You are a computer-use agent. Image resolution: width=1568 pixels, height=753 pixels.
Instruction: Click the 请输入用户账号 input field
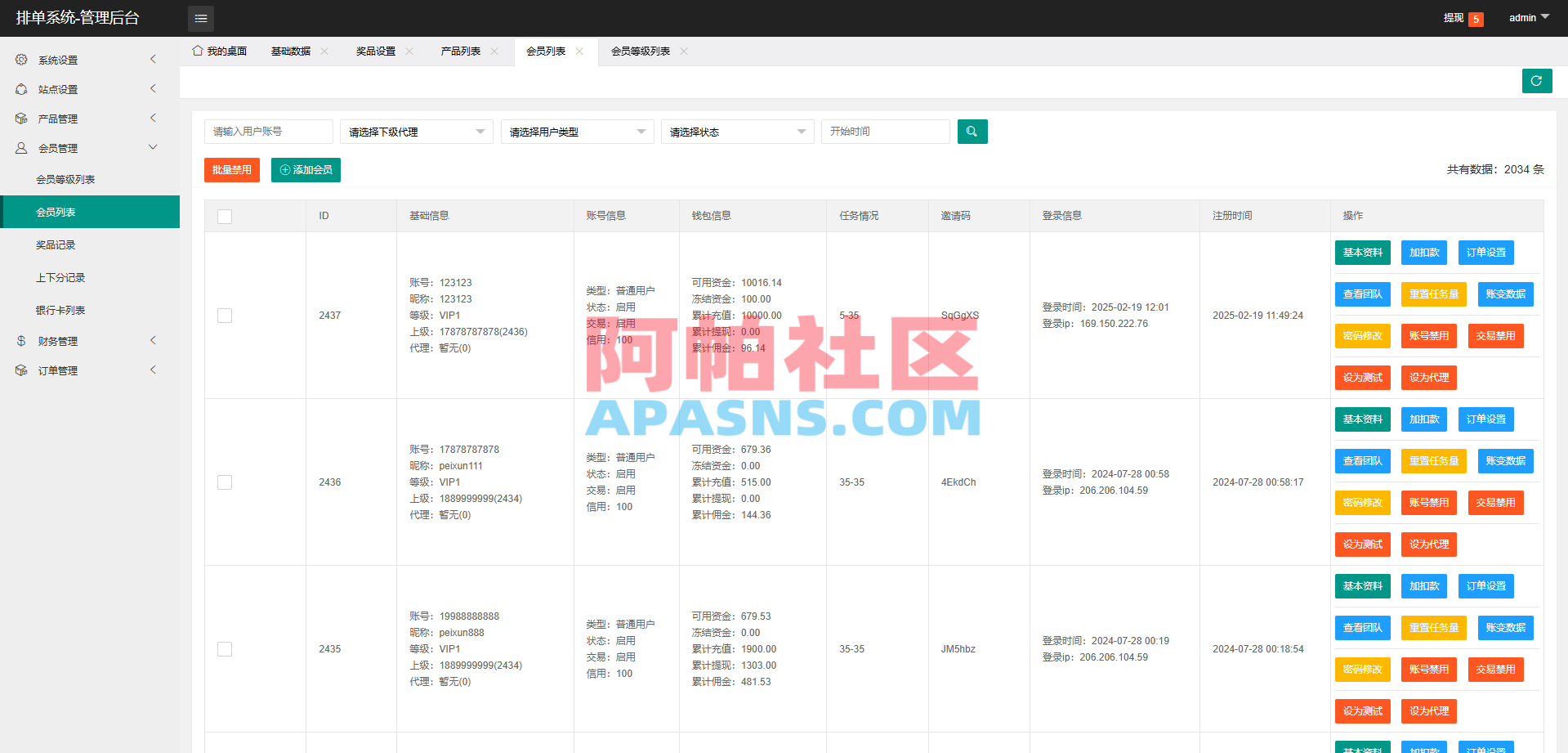click(x=268, y=131)
